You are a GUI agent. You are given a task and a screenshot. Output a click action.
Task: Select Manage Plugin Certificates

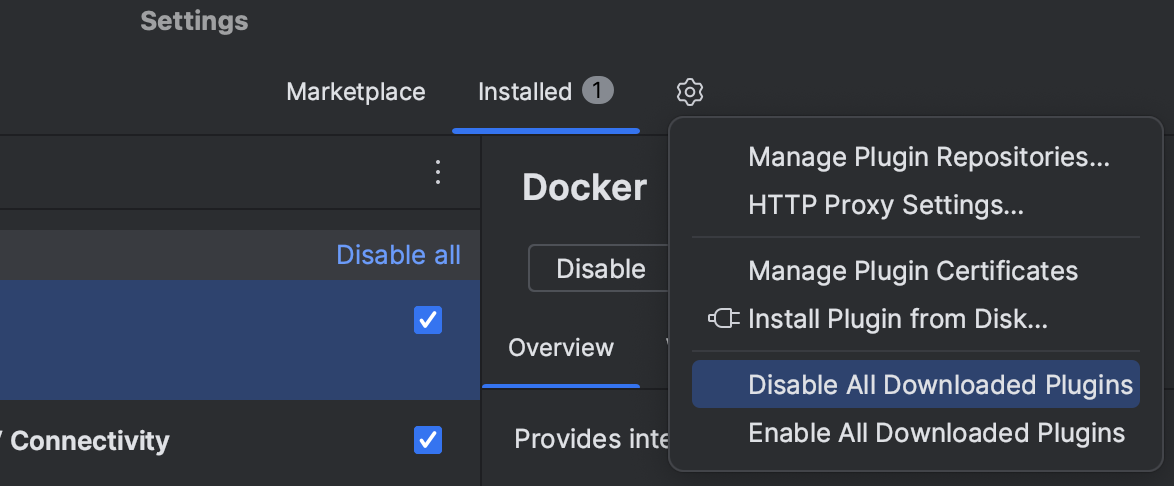[913, 270]
